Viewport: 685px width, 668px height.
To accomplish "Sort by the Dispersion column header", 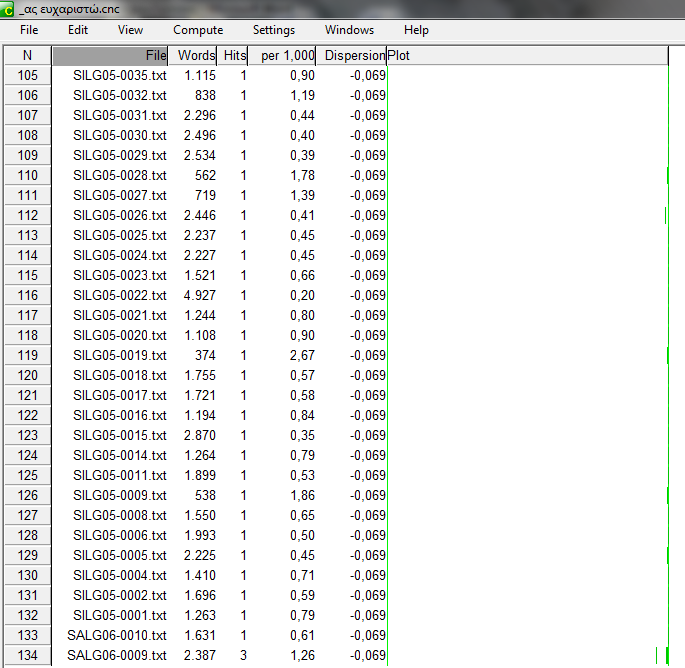I will [x=351, y=55].
